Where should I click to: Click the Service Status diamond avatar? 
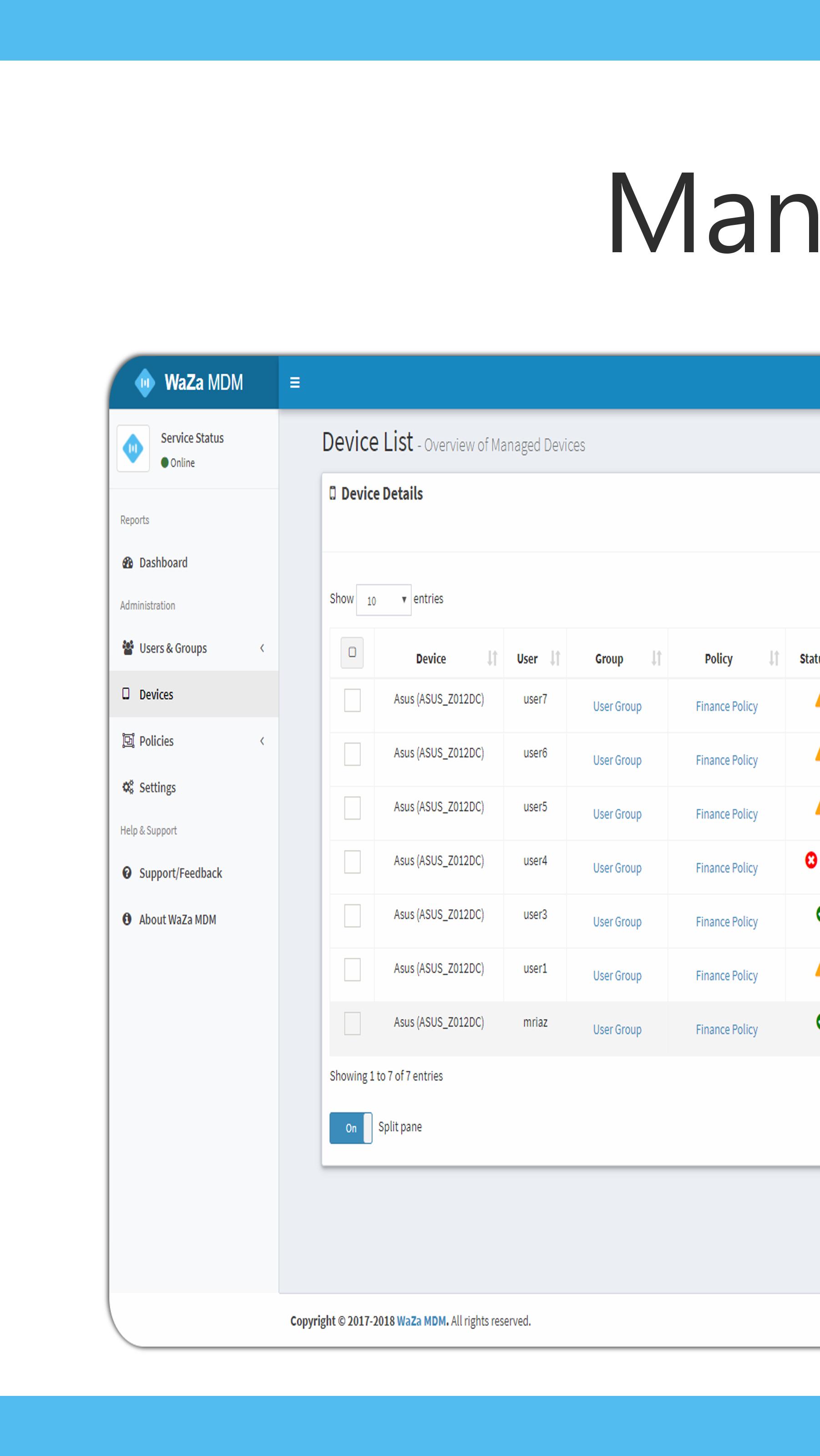(x=133, y=448)
